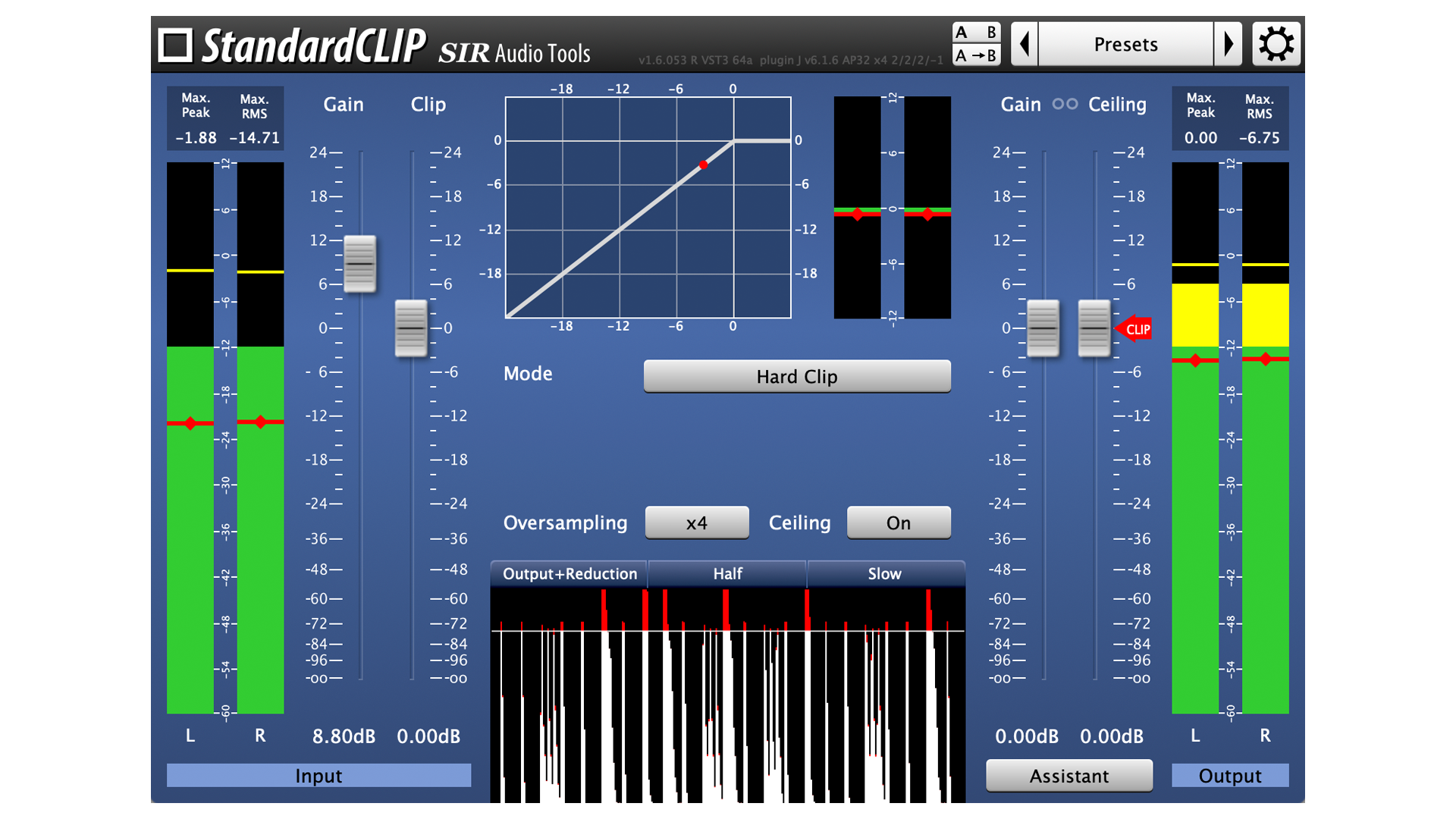
Task: Select the Slow display speed tab
Action: (886, 574)
